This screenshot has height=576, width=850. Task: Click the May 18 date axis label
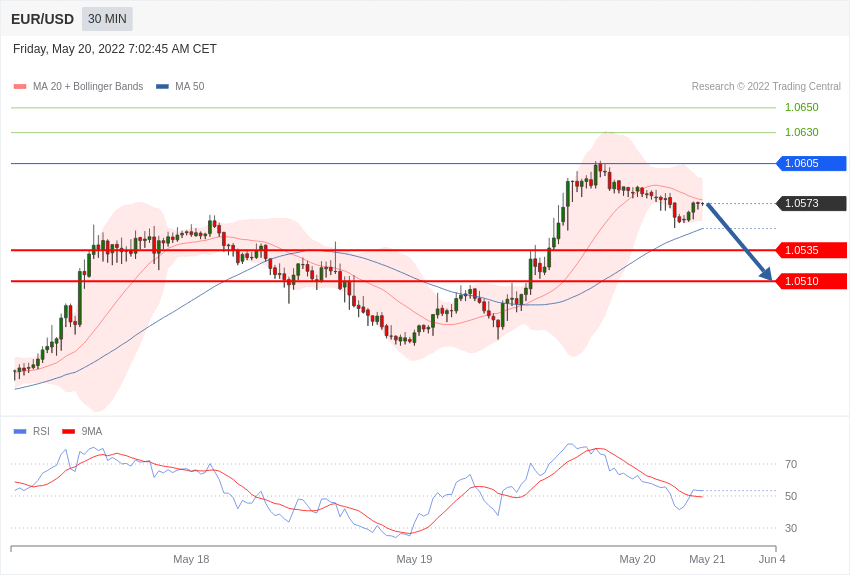(191, 559)
